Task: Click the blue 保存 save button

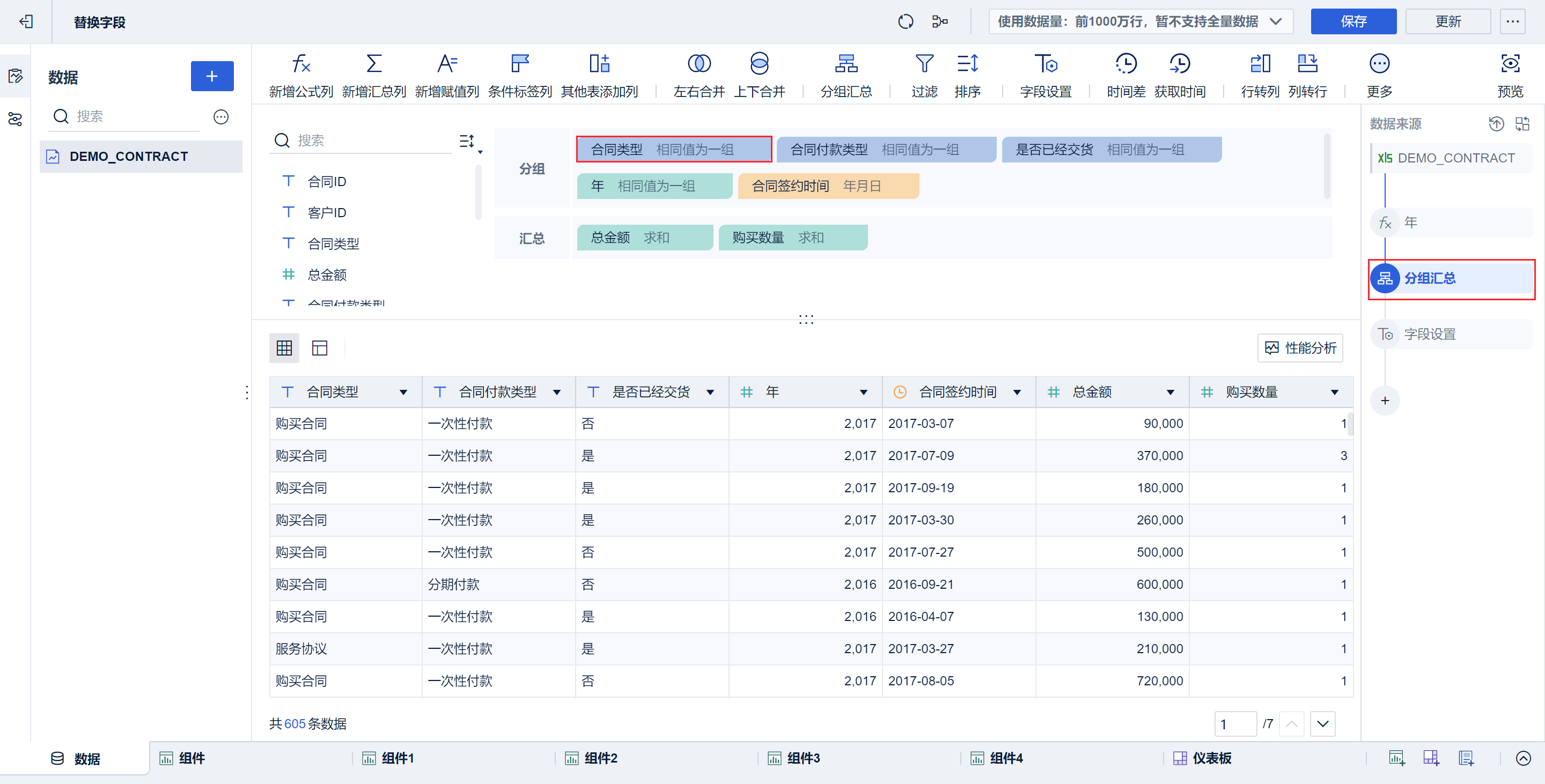Action: pyautogui.click(x=1352, y=21)
